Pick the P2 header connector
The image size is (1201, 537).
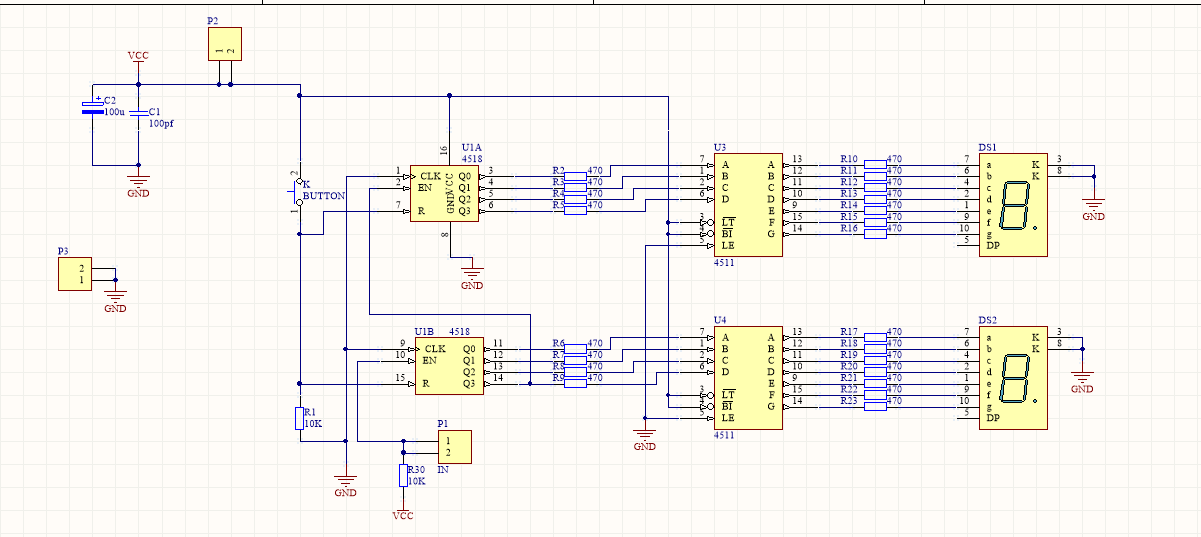(x=225, y=44)
